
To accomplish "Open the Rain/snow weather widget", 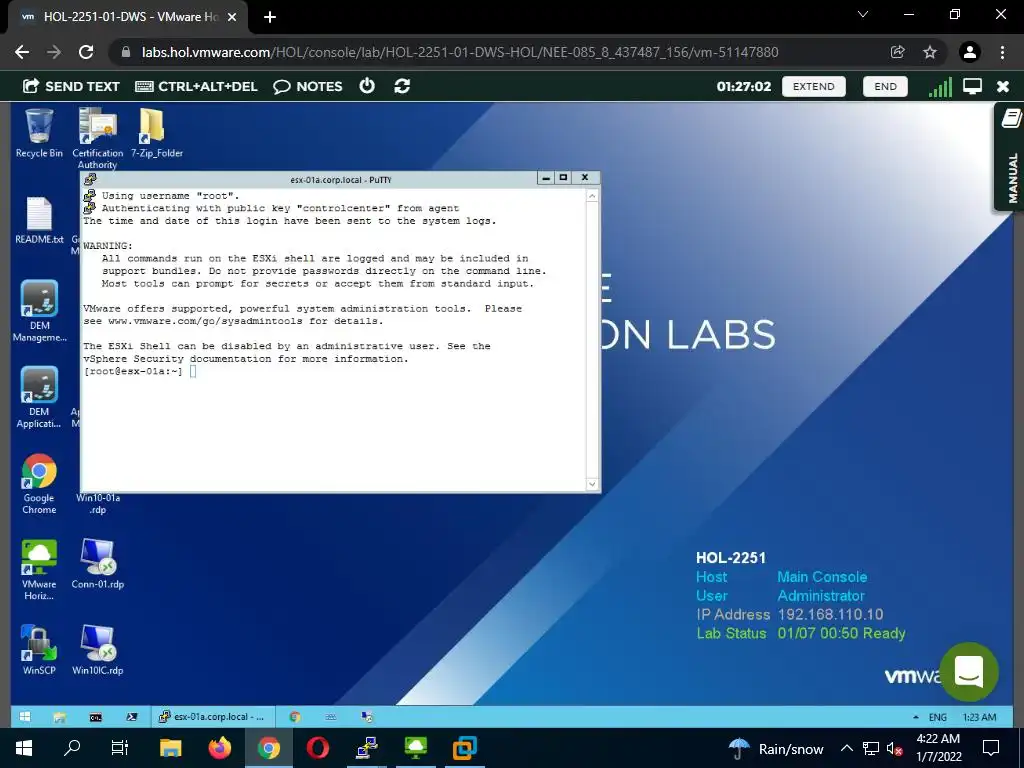I will (775, 748).
